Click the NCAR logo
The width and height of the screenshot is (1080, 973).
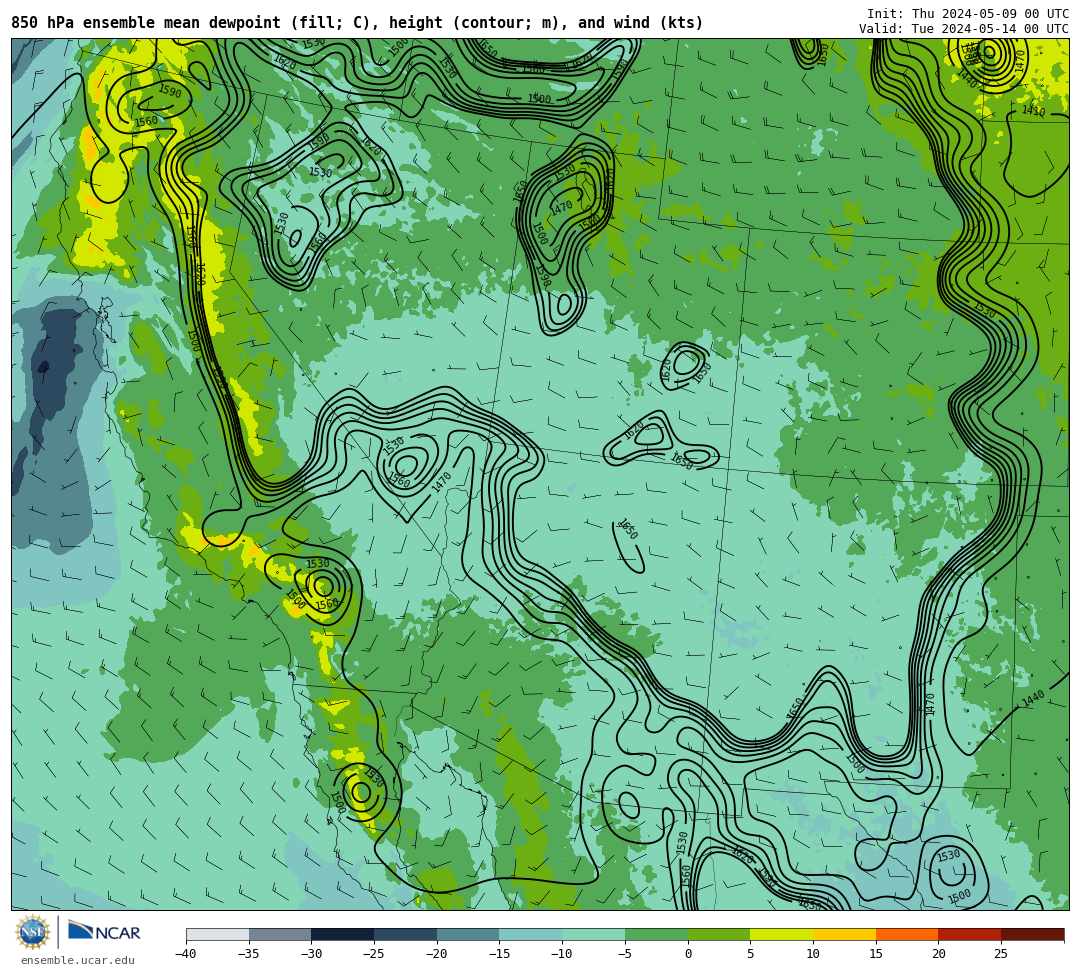point(104,932)
